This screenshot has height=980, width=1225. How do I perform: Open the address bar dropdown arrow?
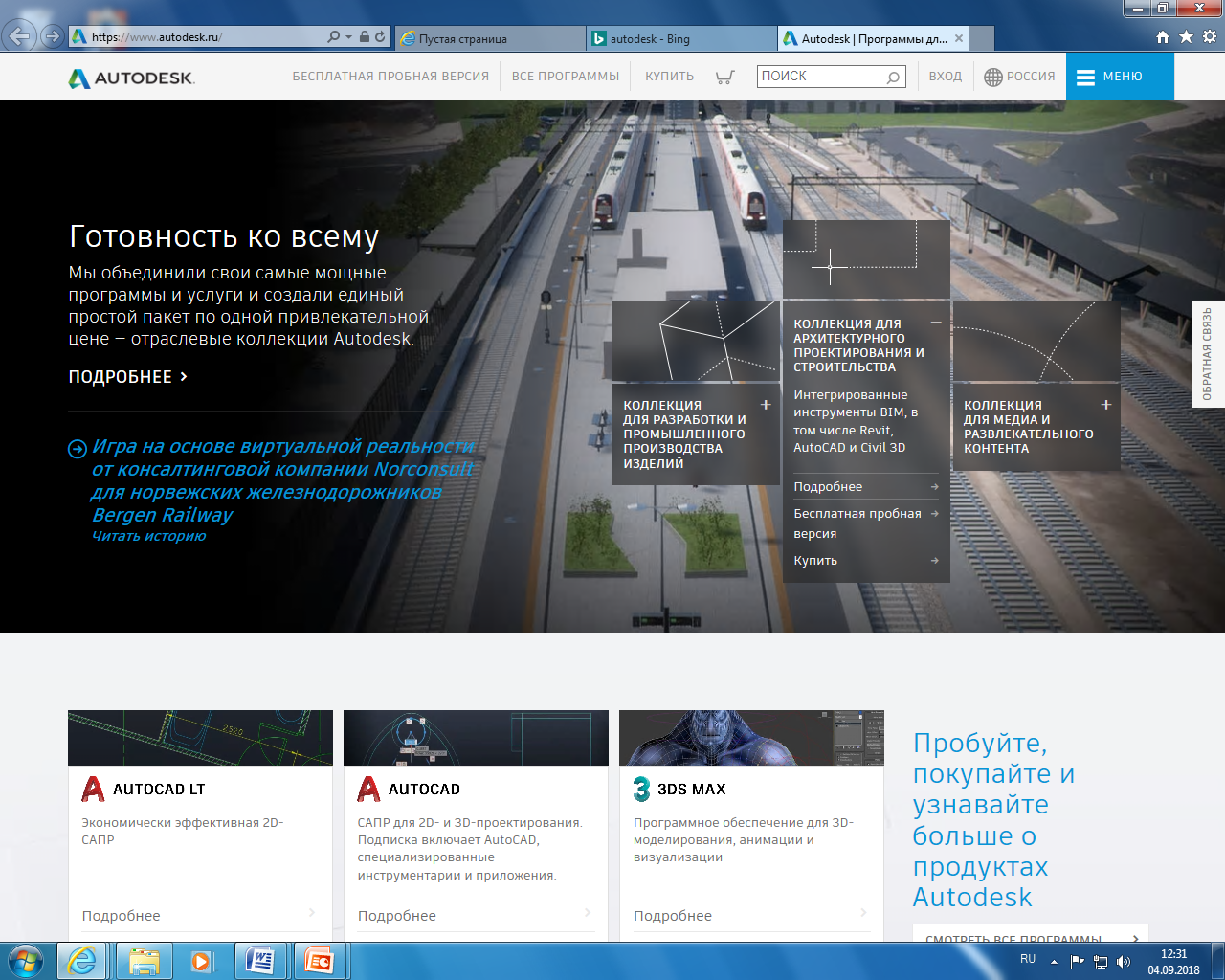click(x=349, y=37)
